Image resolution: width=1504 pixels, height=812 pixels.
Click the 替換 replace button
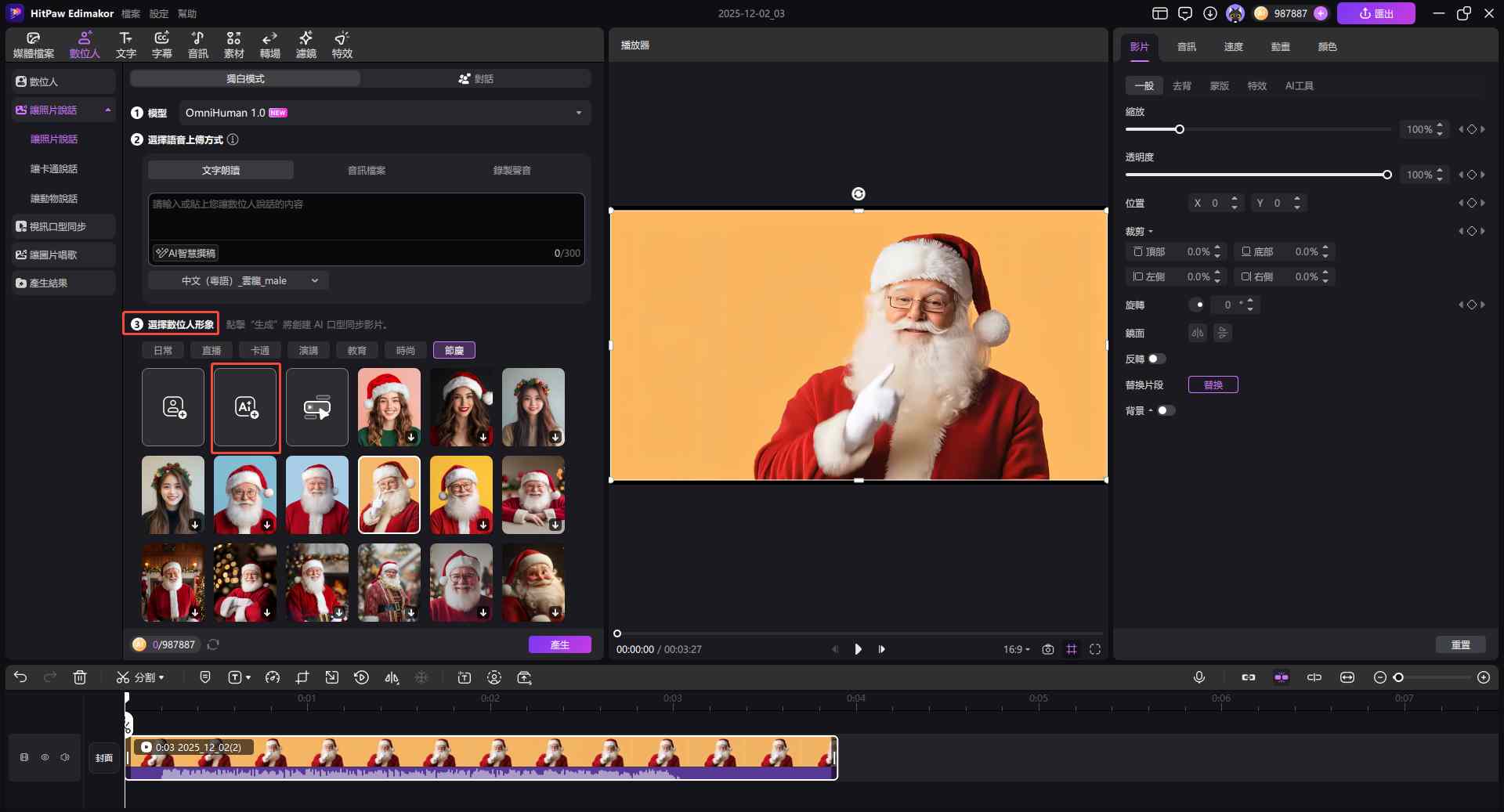click(x=1213, y=384)
